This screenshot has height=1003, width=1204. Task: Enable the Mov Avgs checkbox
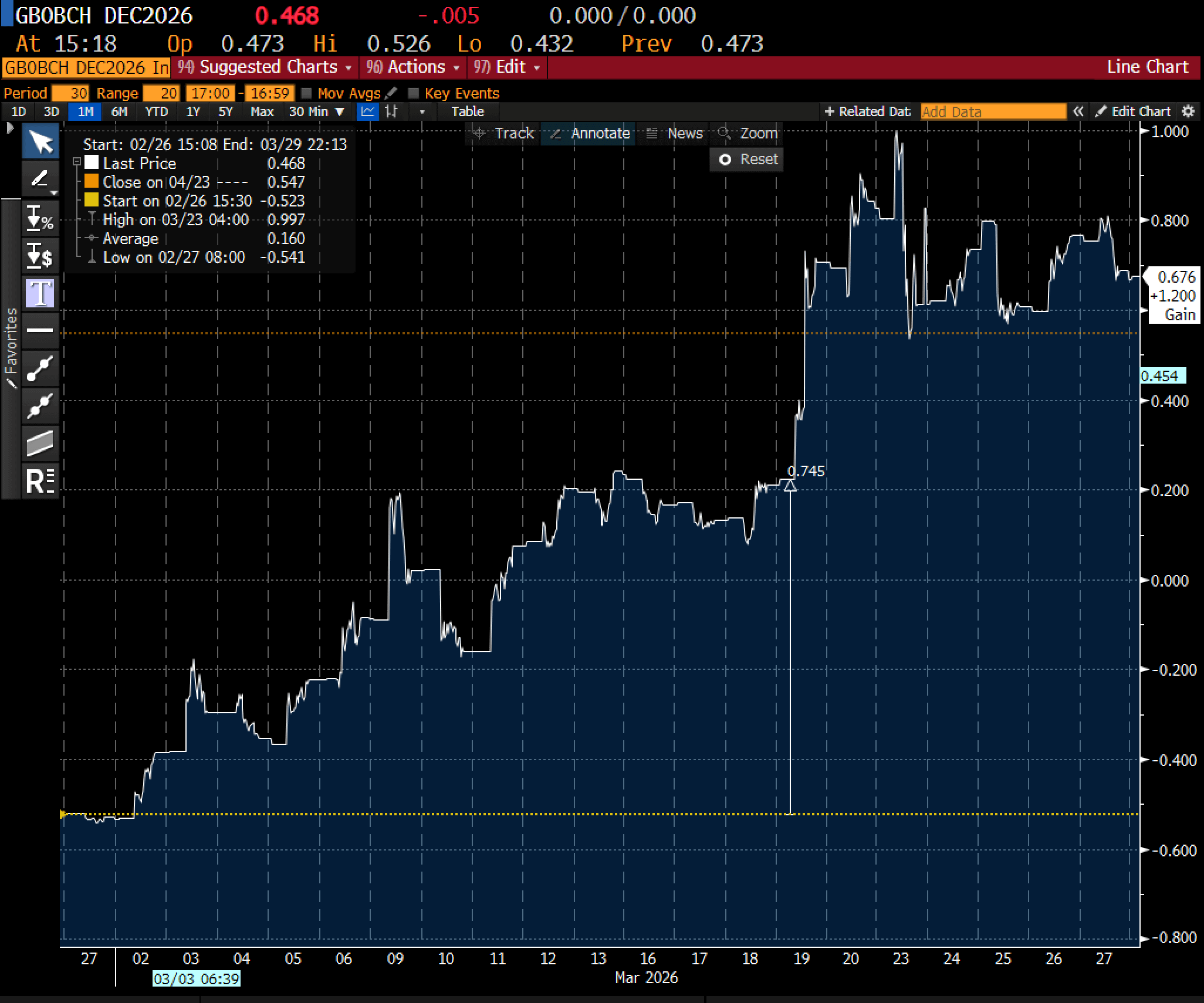(306, 93)
